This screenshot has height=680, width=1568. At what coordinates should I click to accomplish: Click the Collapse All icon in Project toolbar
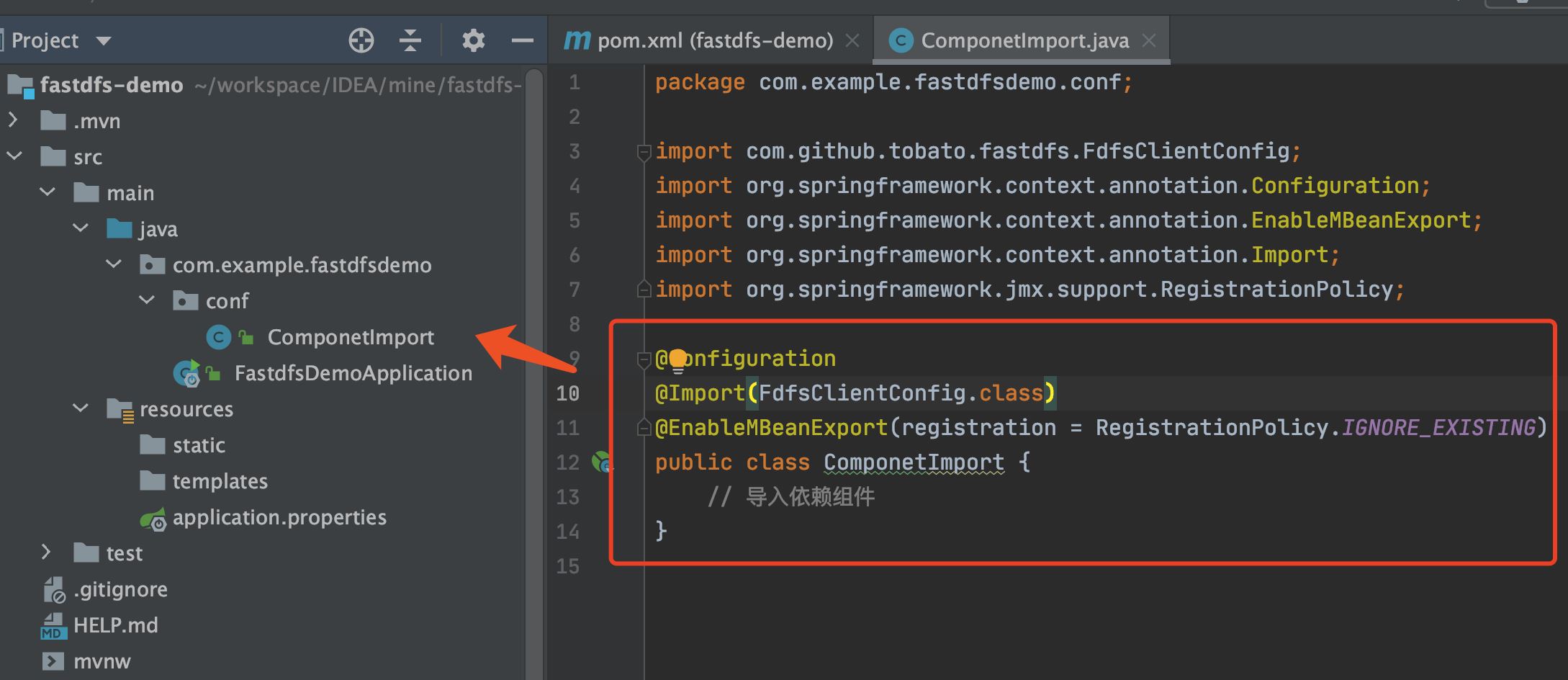click(410, 40)
